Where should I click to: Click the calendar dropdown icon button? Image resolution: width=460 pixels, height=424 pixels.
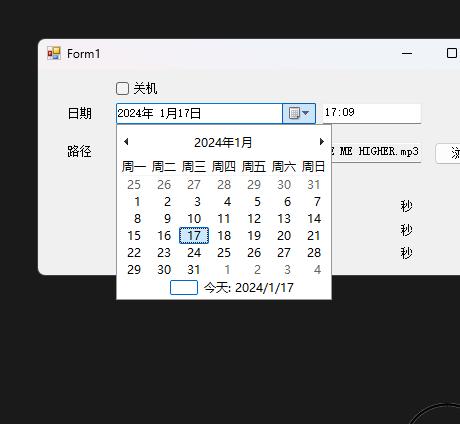(x=299, y=113)
